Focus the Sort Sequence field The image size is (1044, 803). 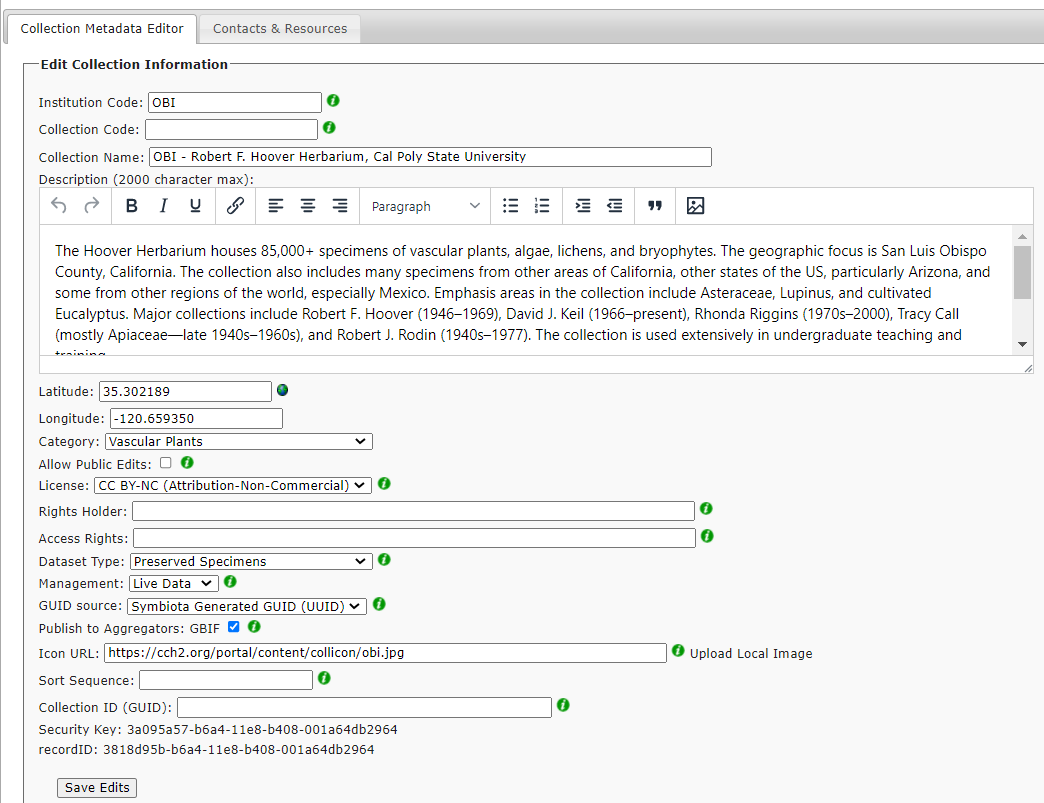[226, 680]
